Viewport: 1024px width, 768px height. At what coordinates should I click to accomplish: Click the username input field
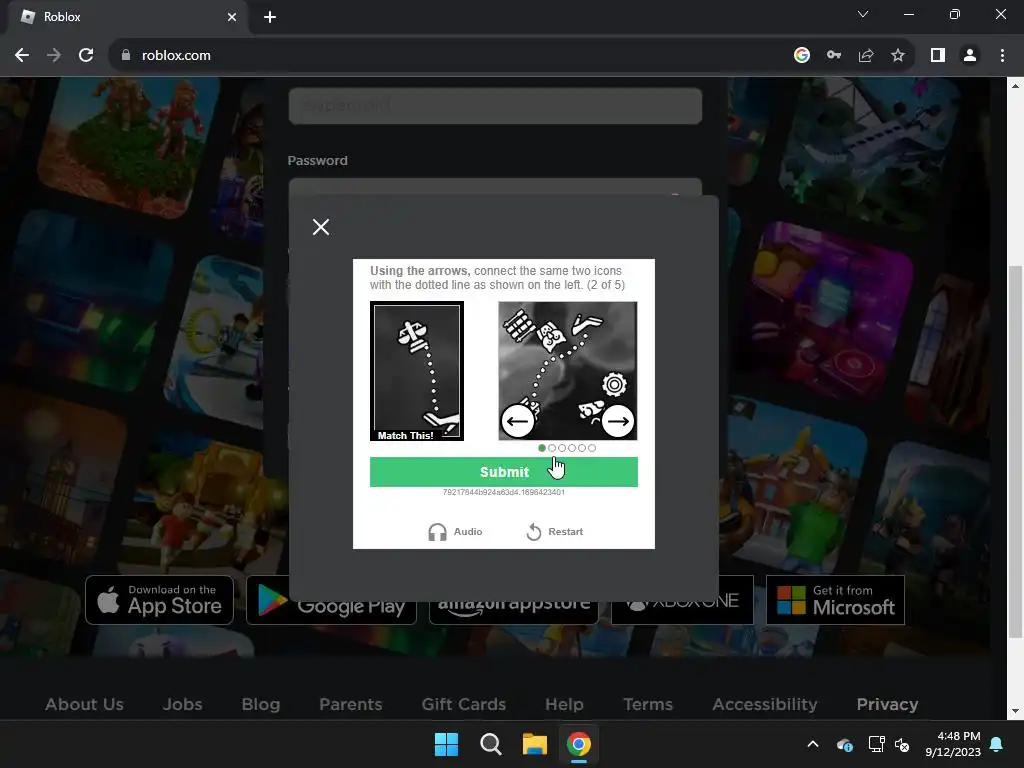[495, 106]
